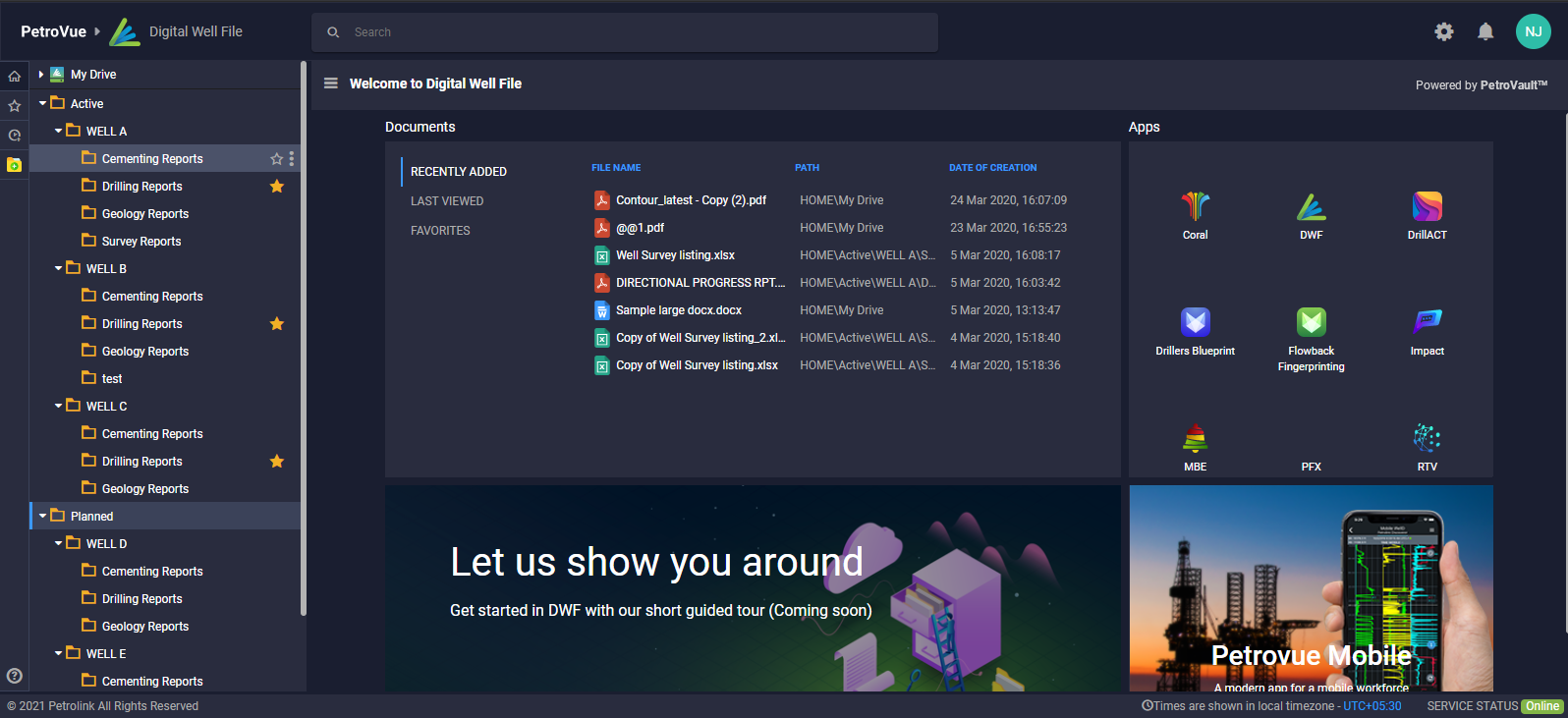This screenshot has height=718, width=1568.
Task: Click the notifications bell icon
Action: click(1485, 32)
